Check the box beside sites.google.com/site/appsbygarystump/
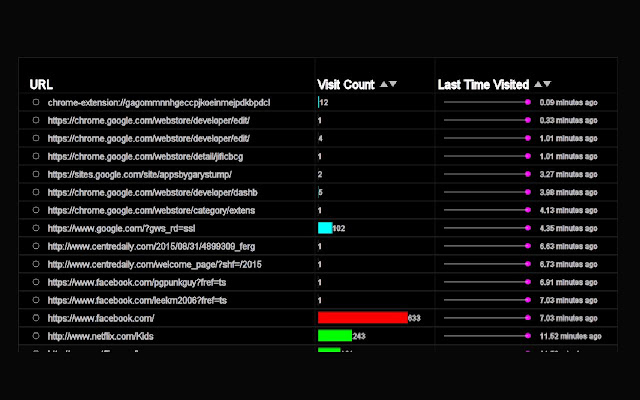Viewport: 640px width, 400px height. click(x=36, y=174)
